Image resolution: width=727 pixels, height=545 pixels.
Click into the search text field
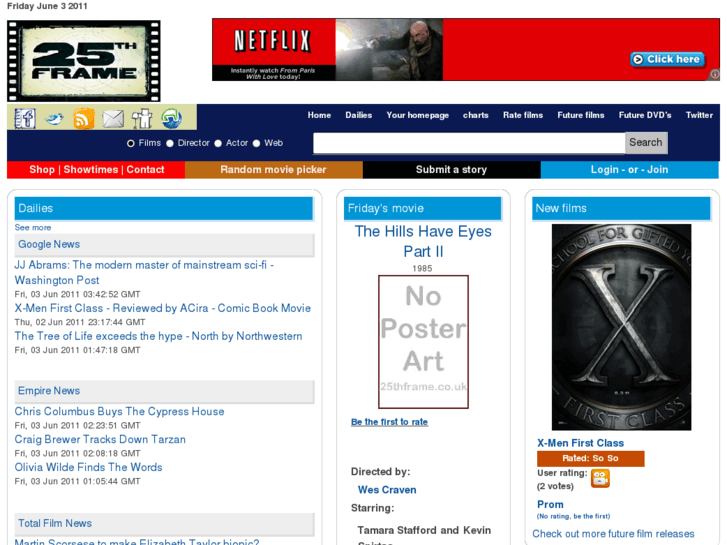(469, 143)
